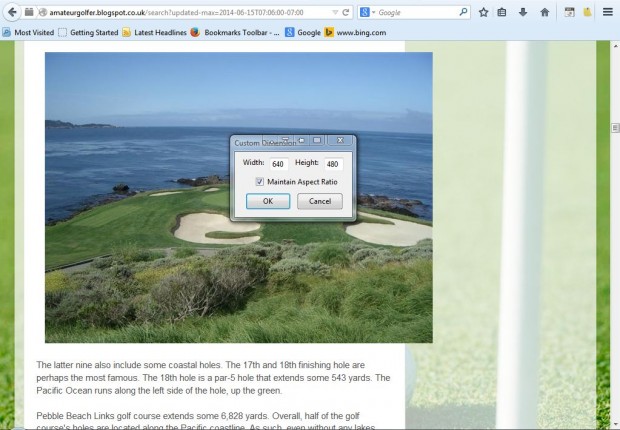The image size is (620, 430).
Task: Open the Google bookmark
Action: point(303,33)
